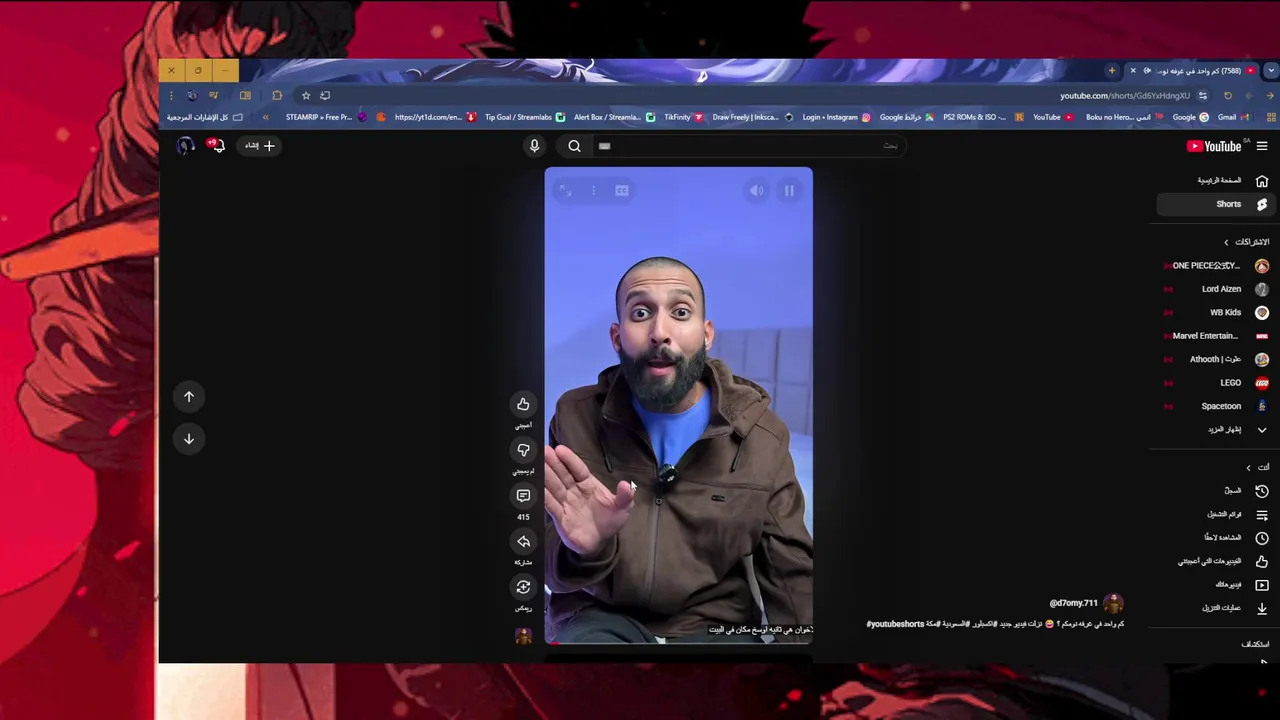This screenshot has height=720, width=1280.
Task: Open the browser extensions puzzle icon
Action: pos(277,96)
